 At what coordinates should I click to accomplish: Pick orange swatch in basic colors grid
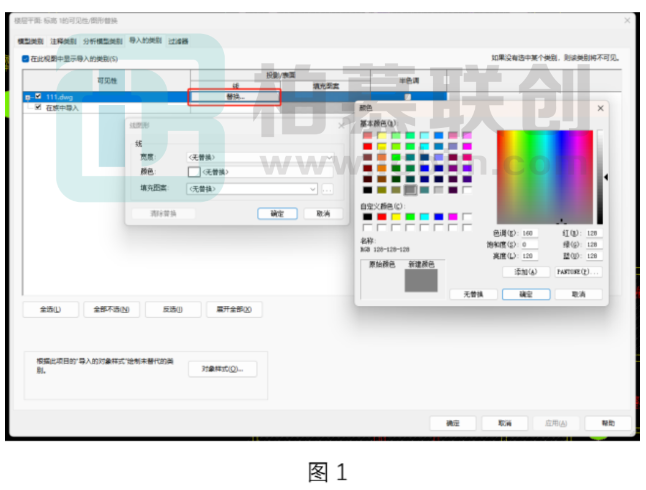coord(382,168)
